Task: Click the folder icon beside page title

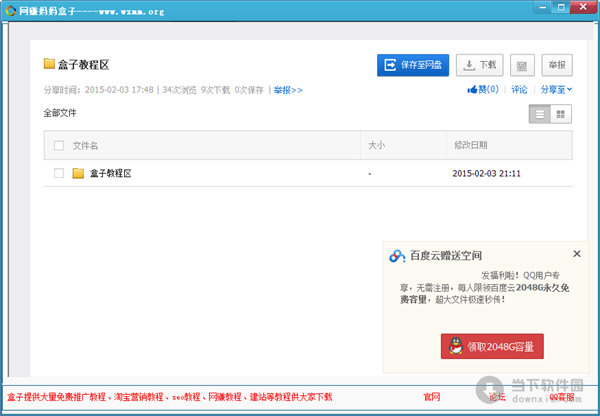Action: (49, 64)
